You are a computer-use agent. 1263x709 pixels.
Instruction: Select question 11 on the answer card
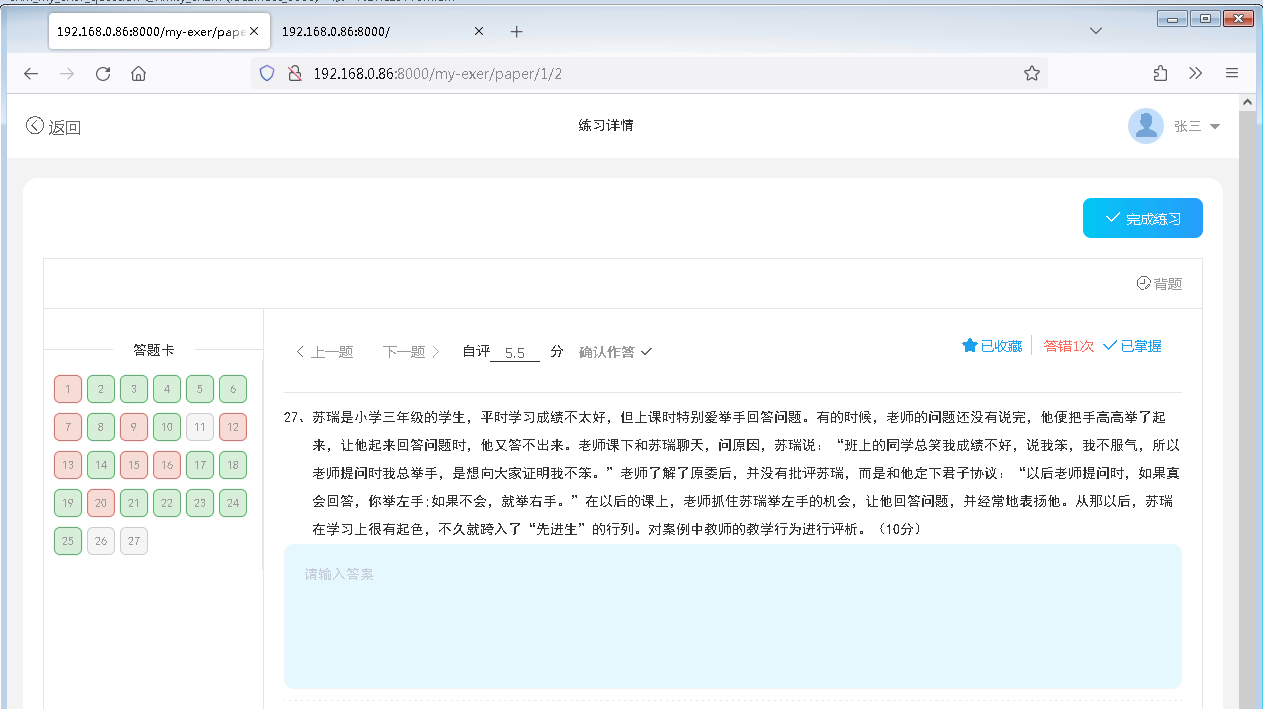click(199, 427)
